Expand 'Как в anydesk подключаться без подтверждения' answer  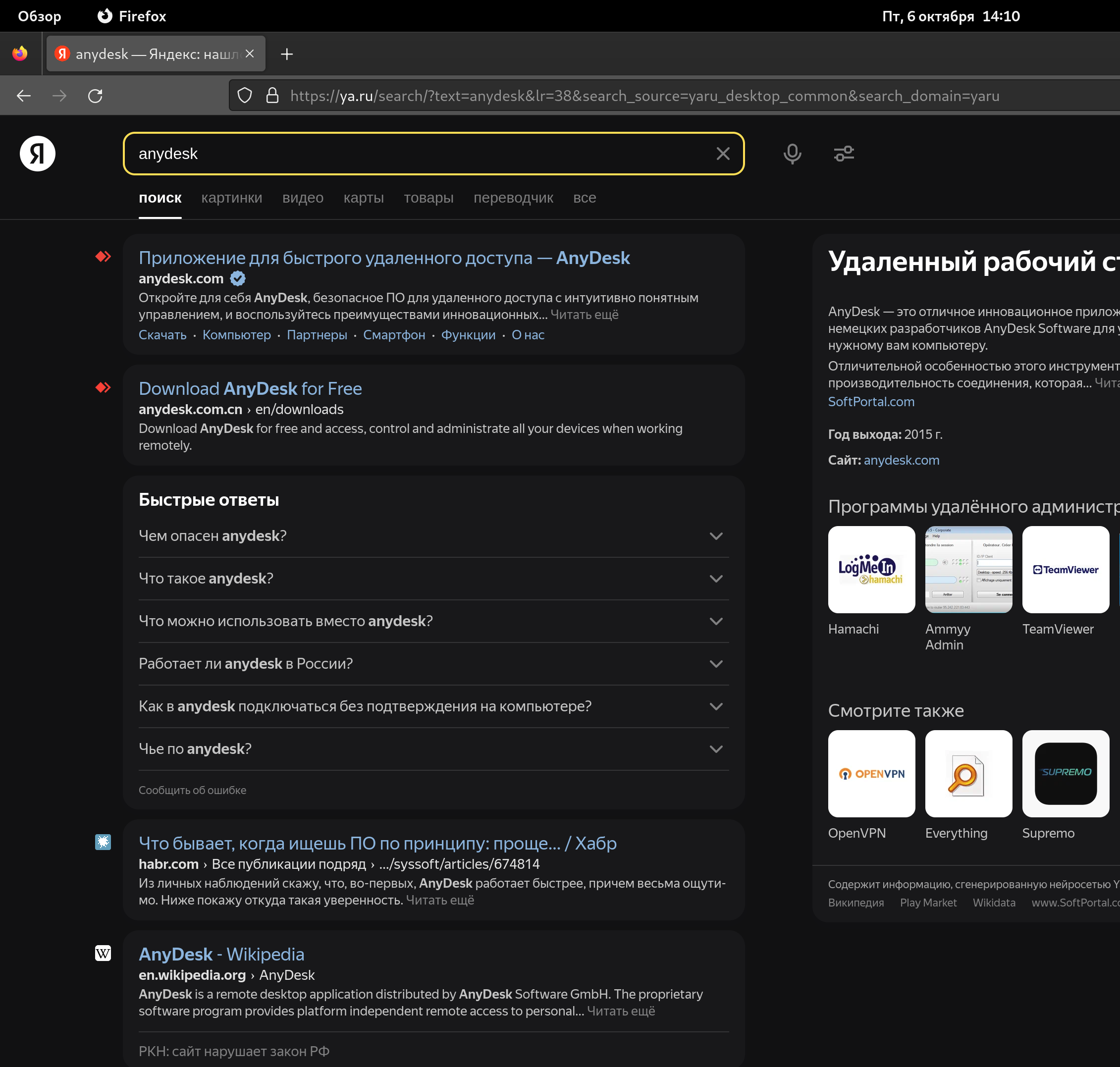click(x=433, y=706)
